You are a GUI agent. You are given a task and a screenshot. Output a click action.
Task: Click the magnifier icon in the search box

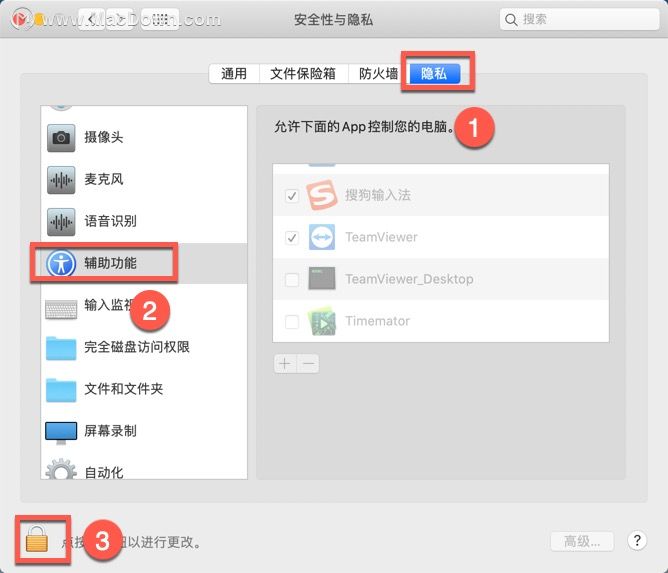510,20
